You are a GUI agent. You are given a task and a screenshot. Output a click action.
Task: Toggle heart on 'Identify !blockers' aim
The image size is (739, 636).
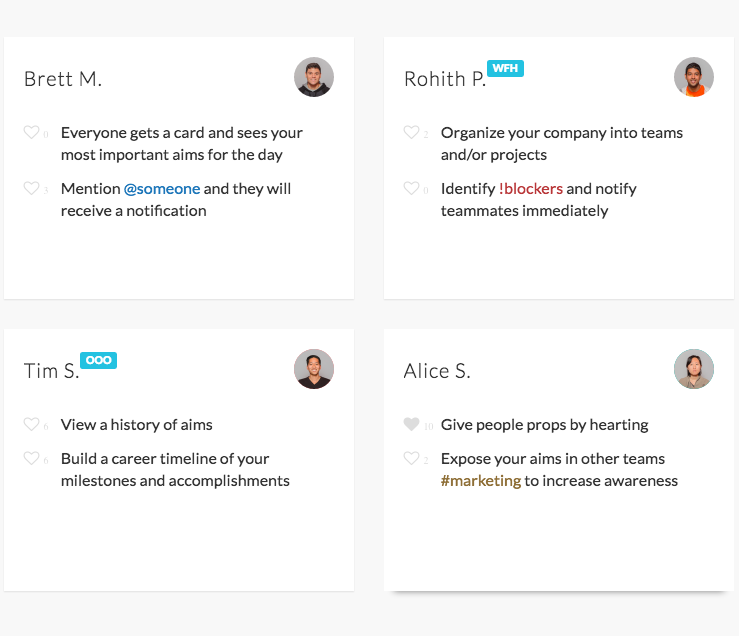411,188
